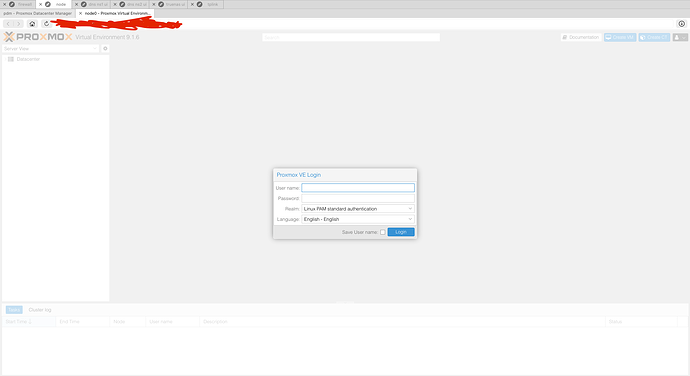Close the node0 Proxmox Virtual Environment subtab
This screenshot has width=690, height=376.
pos(80,13)
